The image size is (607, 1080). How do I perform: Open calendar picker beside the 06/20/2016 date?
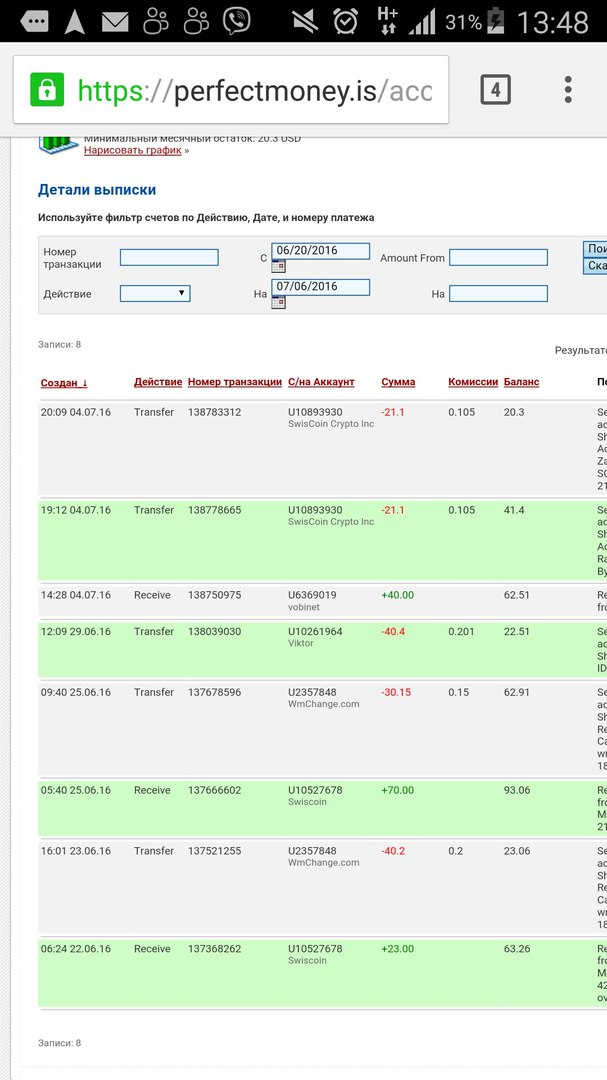click(x=278, y=267)
